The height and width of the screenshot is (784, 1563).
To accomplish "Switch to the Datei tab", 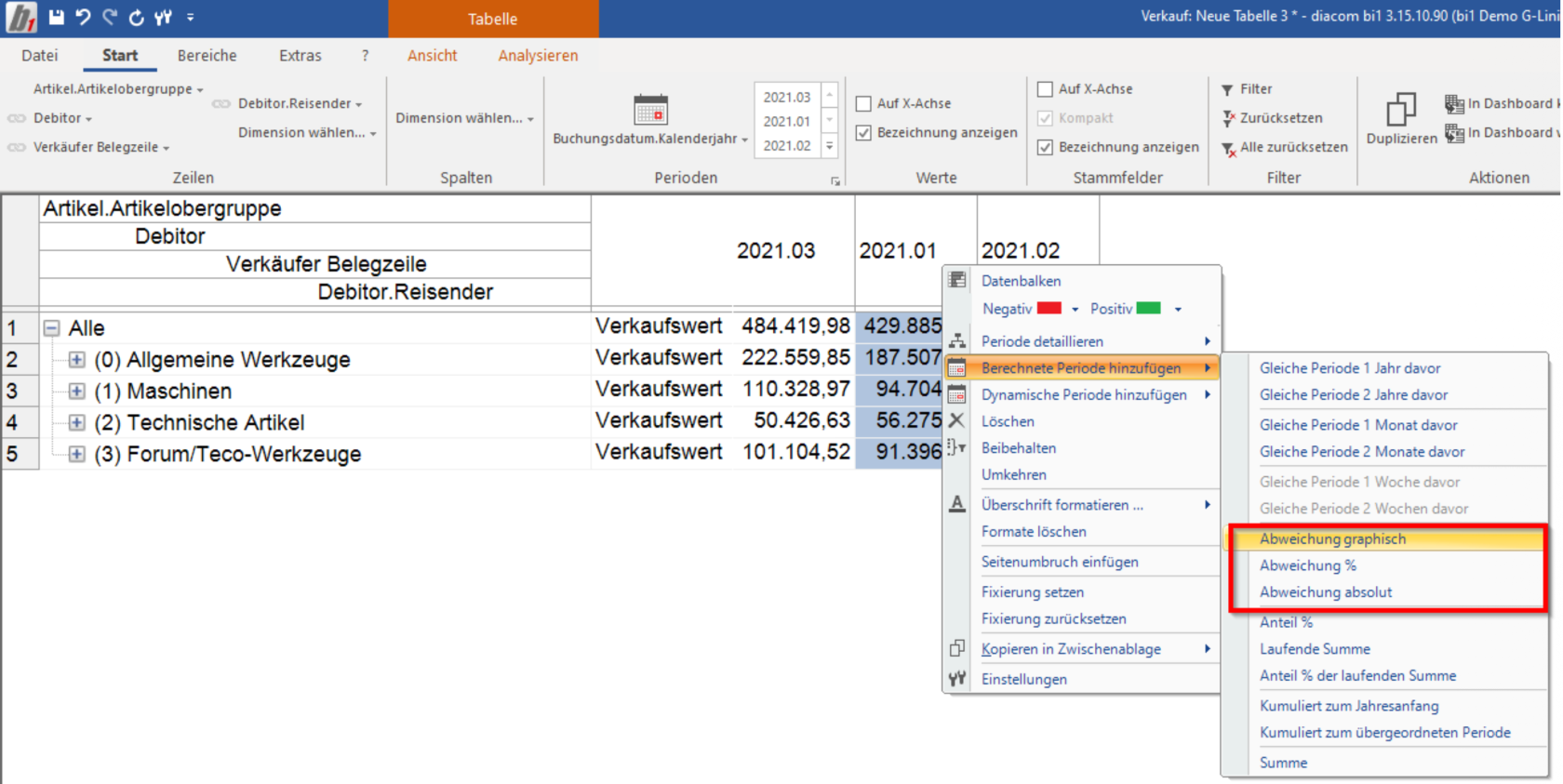I will (x=40, y=56).
